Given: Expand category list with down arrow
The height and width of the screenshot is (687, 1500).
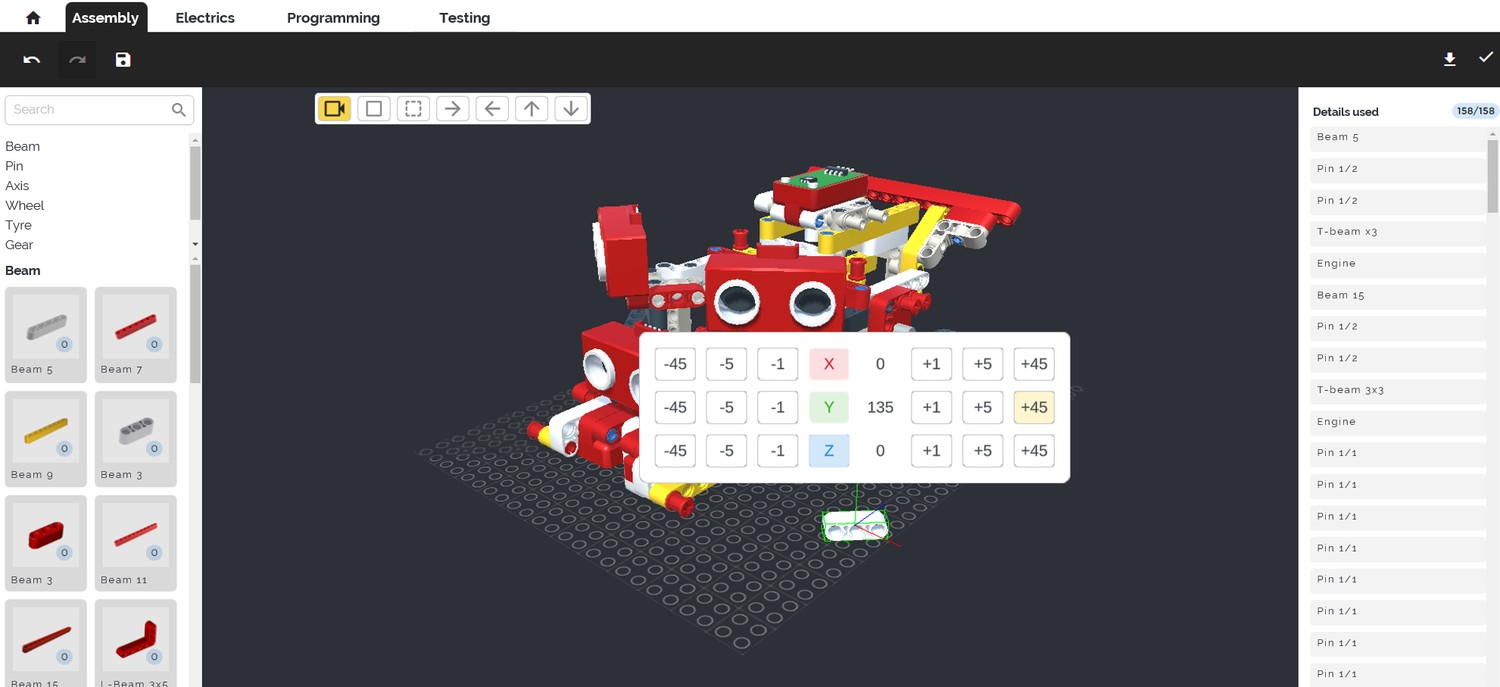Looking at the screenshot, I should (195, 244).
